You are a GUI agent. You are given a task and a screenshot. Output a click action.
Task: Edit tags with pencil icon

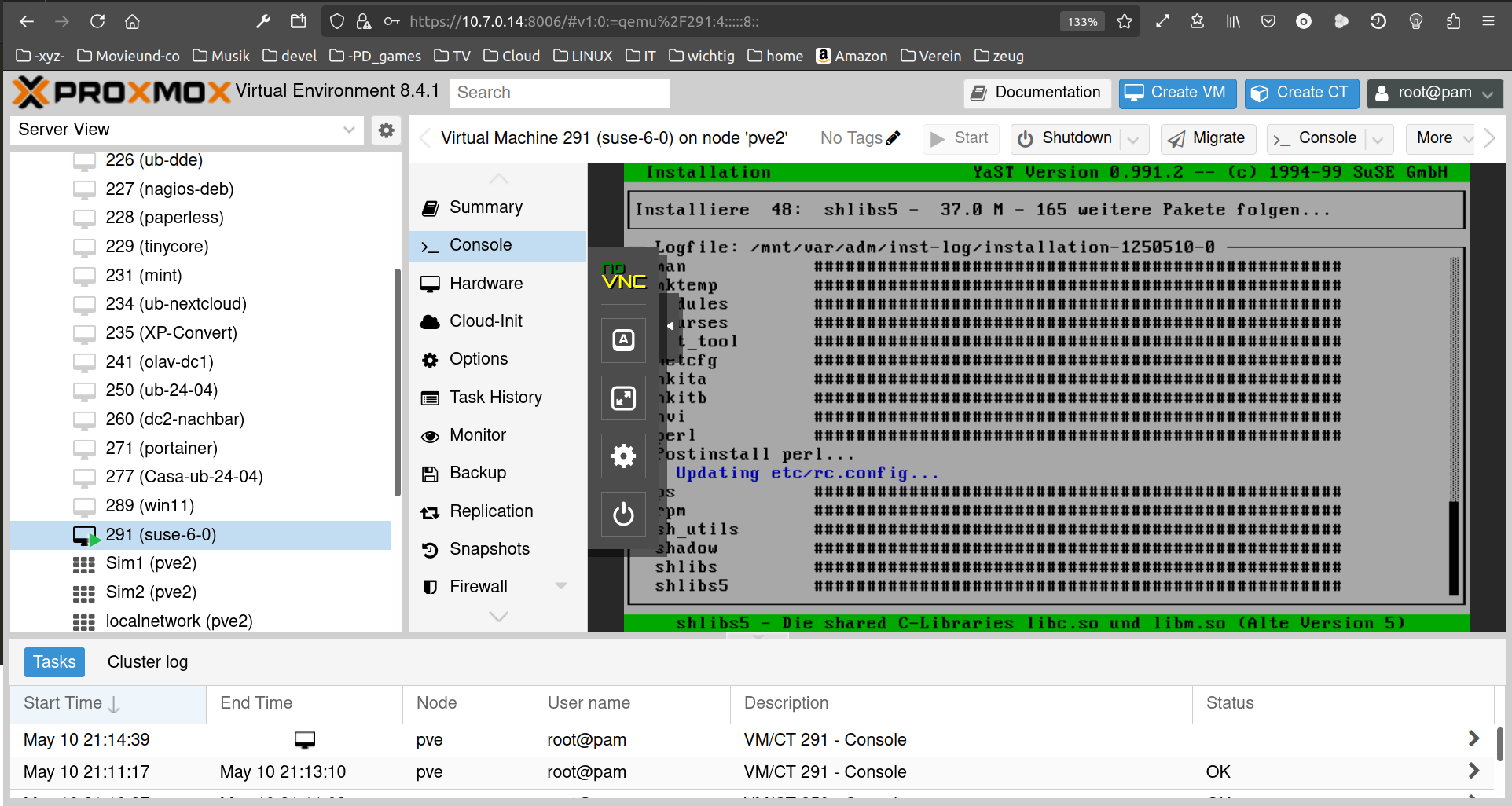pyautogui.click(x=893, y=138)
